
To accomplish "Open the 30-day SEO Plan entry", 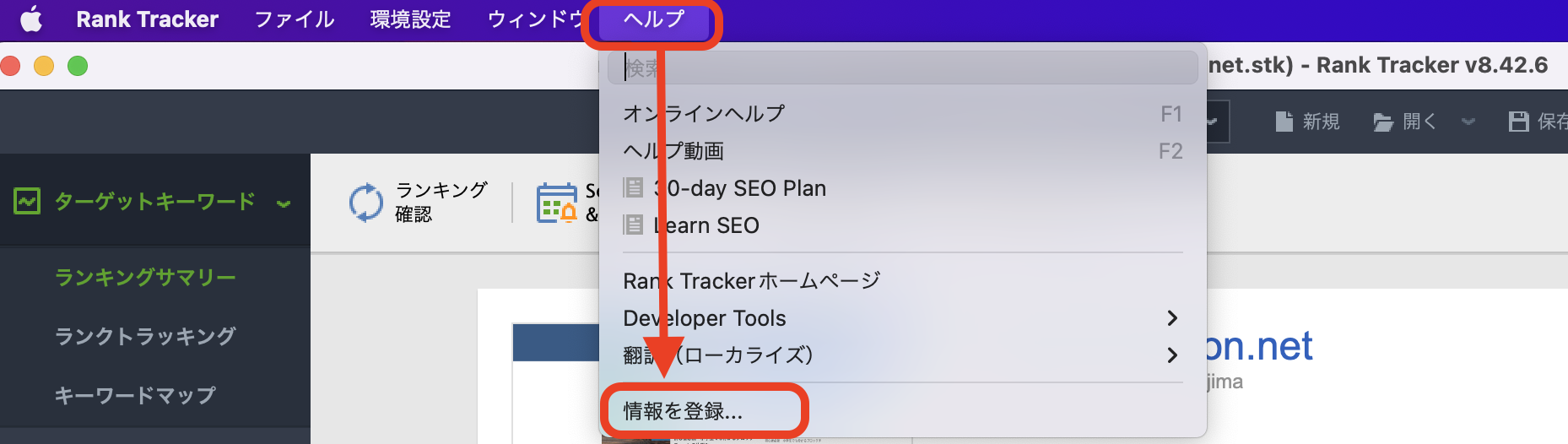I will coord(902,188).
